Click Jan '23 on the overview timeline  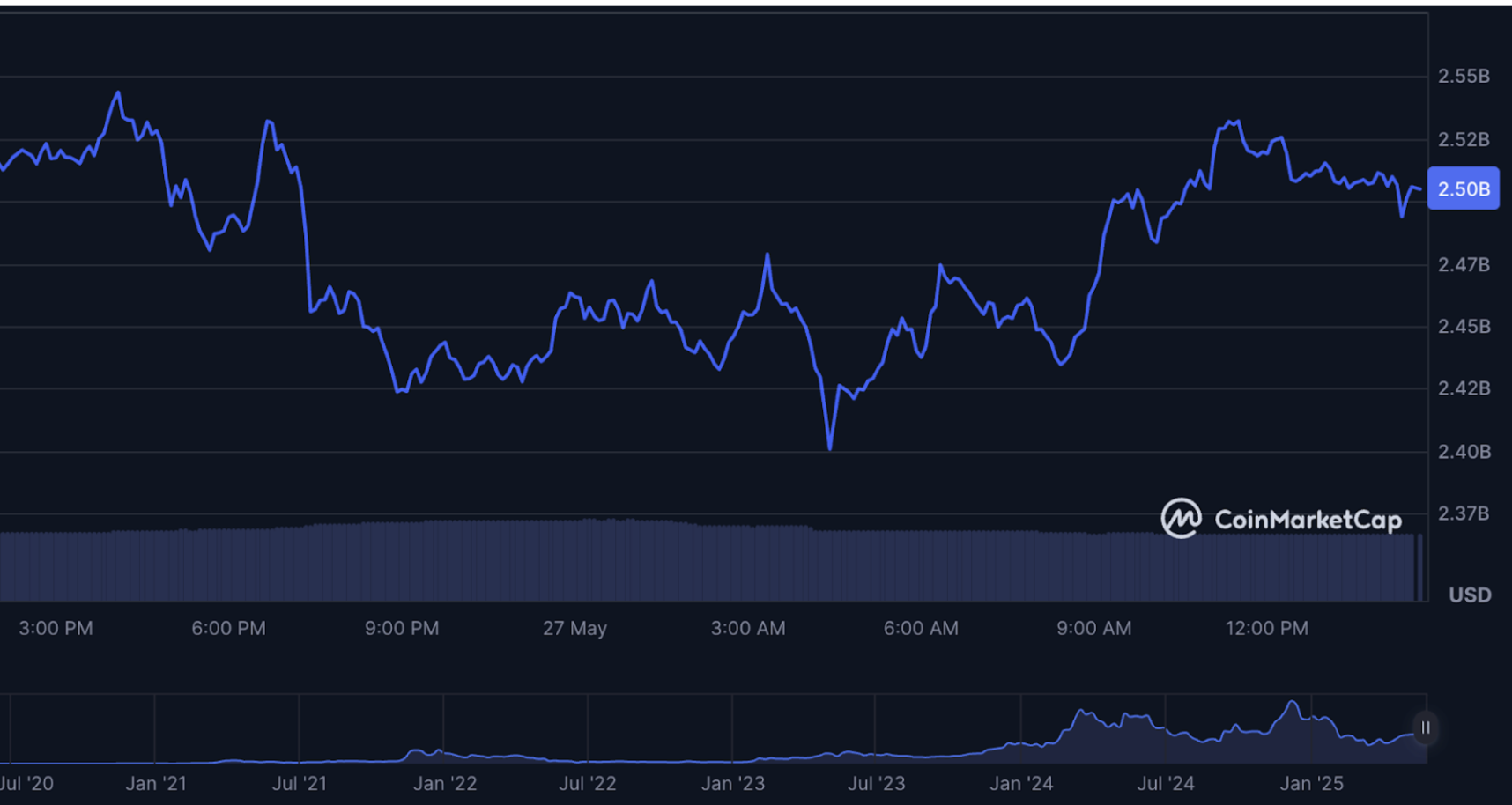point(733,783)
